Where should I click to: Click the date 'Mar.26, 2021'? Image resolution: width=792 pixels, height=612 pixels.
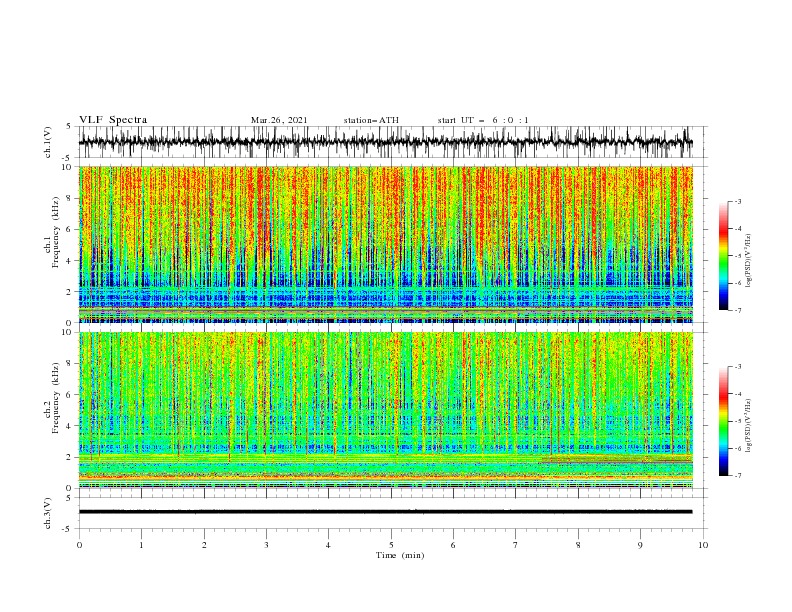pyautogui.click(x=279, y=120)
